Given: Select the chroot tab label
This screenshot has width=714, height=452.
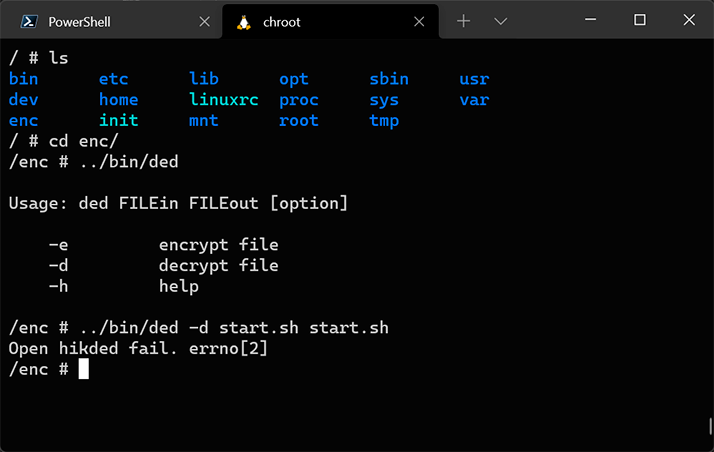Looking at the screenshot, I should 282,21.
